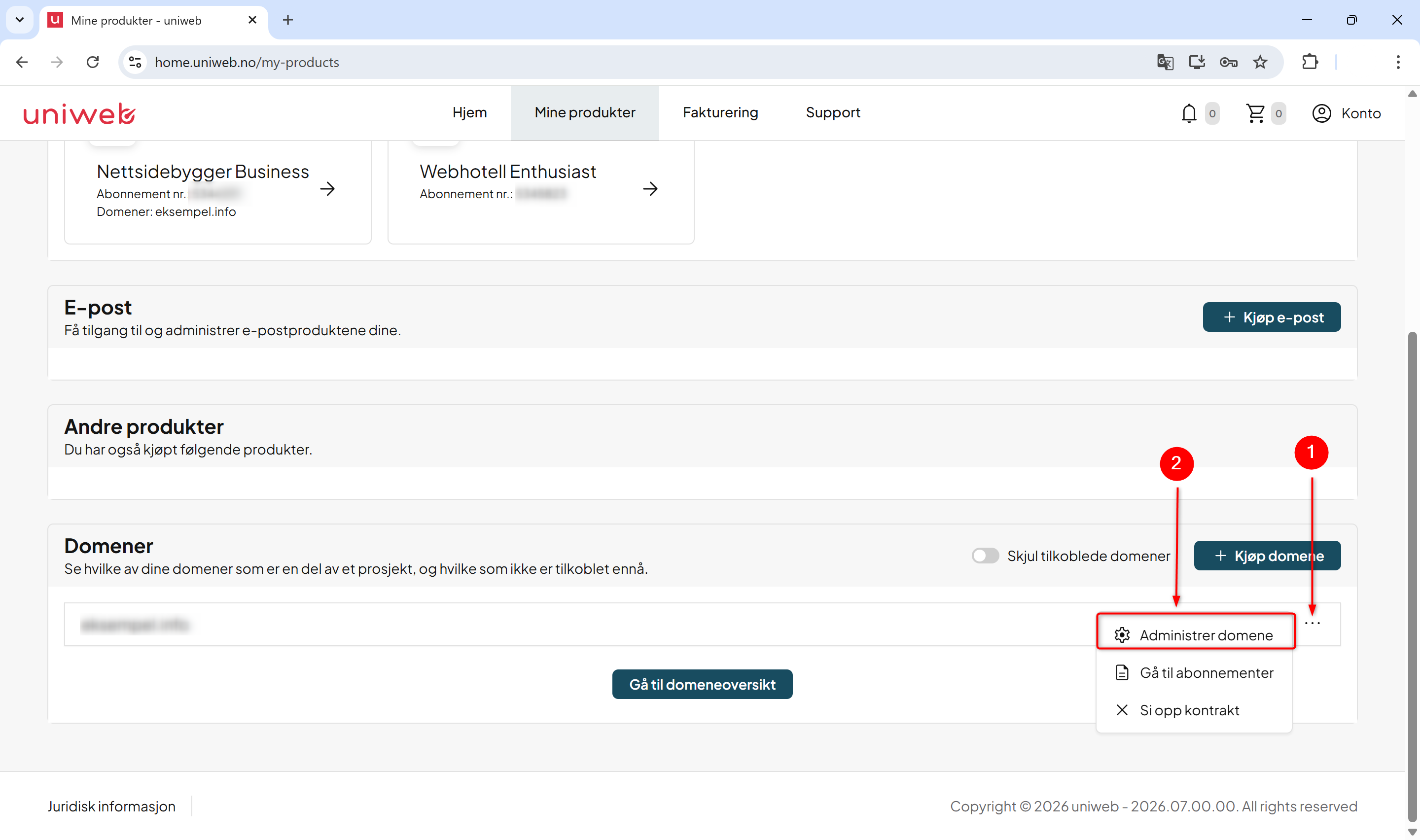Click Gå til domeneoversikt button
The image size is (1420, 840).
(x=702, y=684)
